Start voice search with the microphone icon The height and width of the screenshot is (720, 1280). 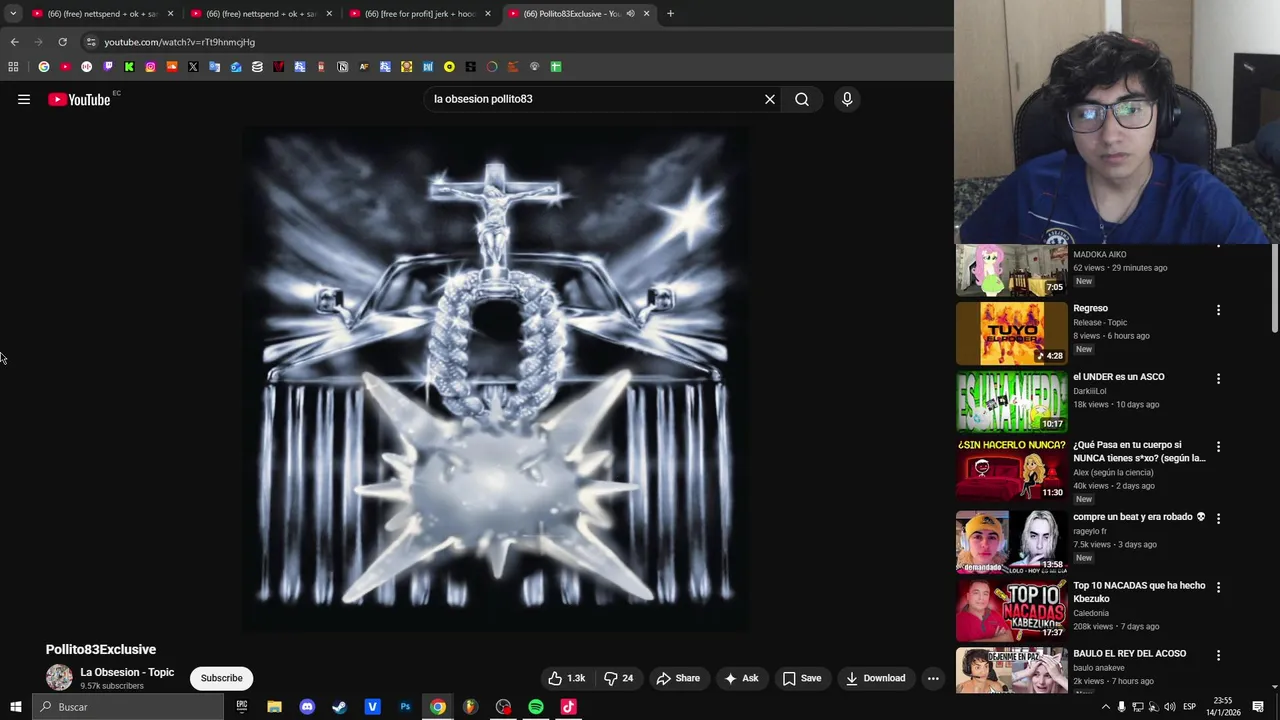tap(847, 99)
